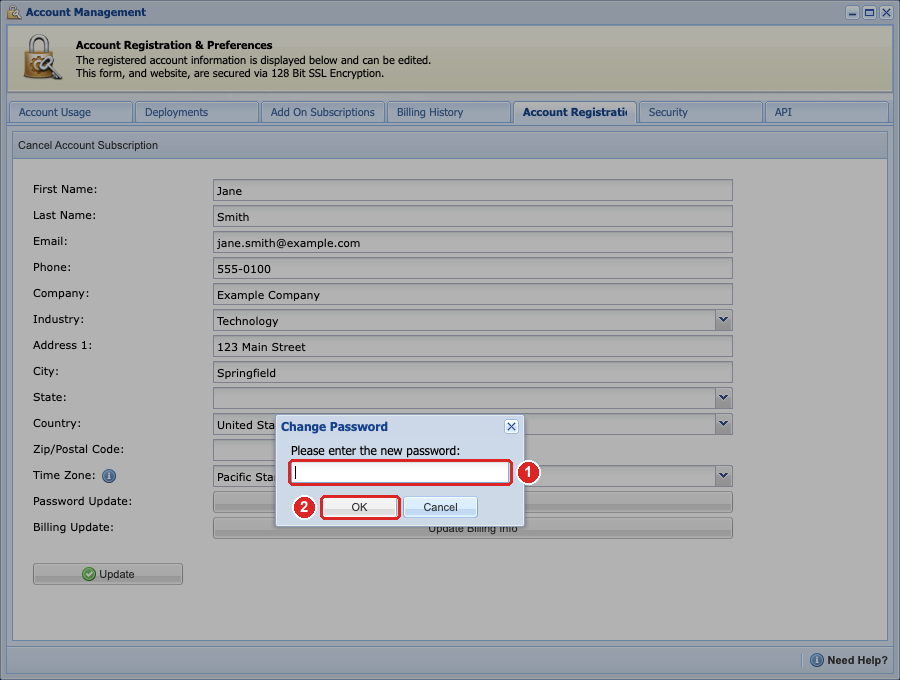
Task: Click the Update Billing Info button
Action: pos(472,528)
